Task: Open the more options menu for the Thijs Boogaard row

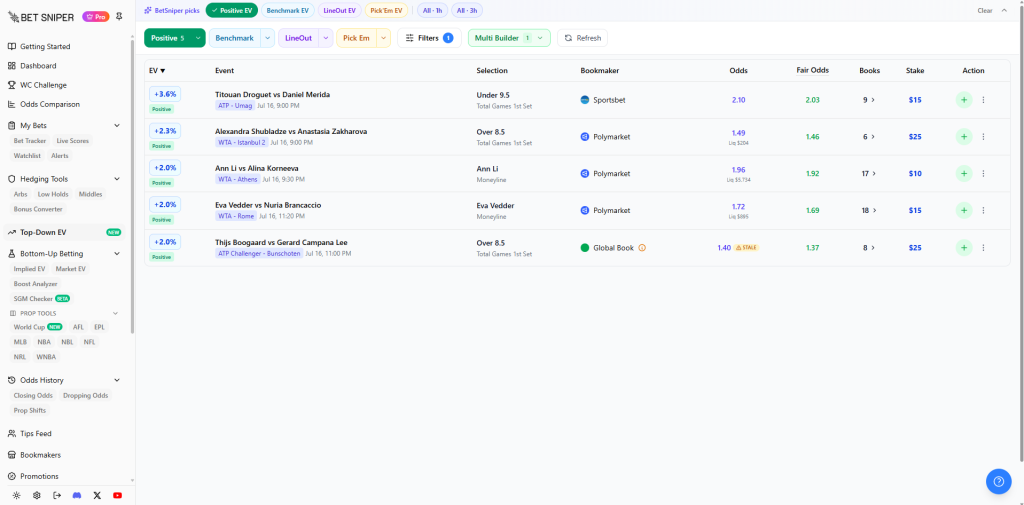Action: (x=983, y=248)
